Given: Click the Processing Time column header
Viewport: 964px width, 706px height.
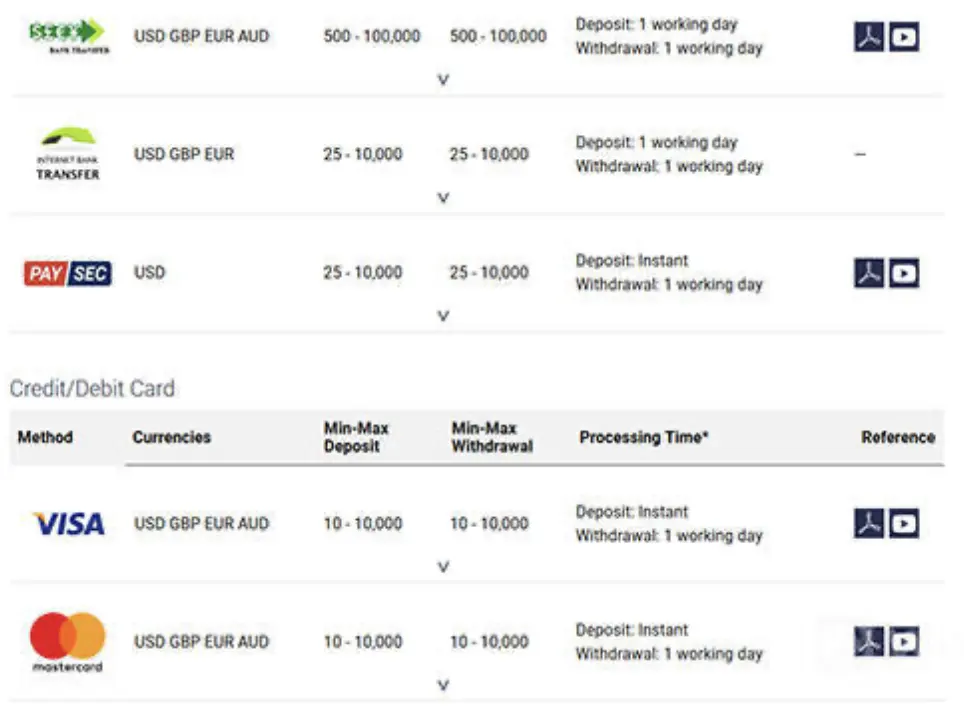Looking at the screenshot, I should pos(644,437).
